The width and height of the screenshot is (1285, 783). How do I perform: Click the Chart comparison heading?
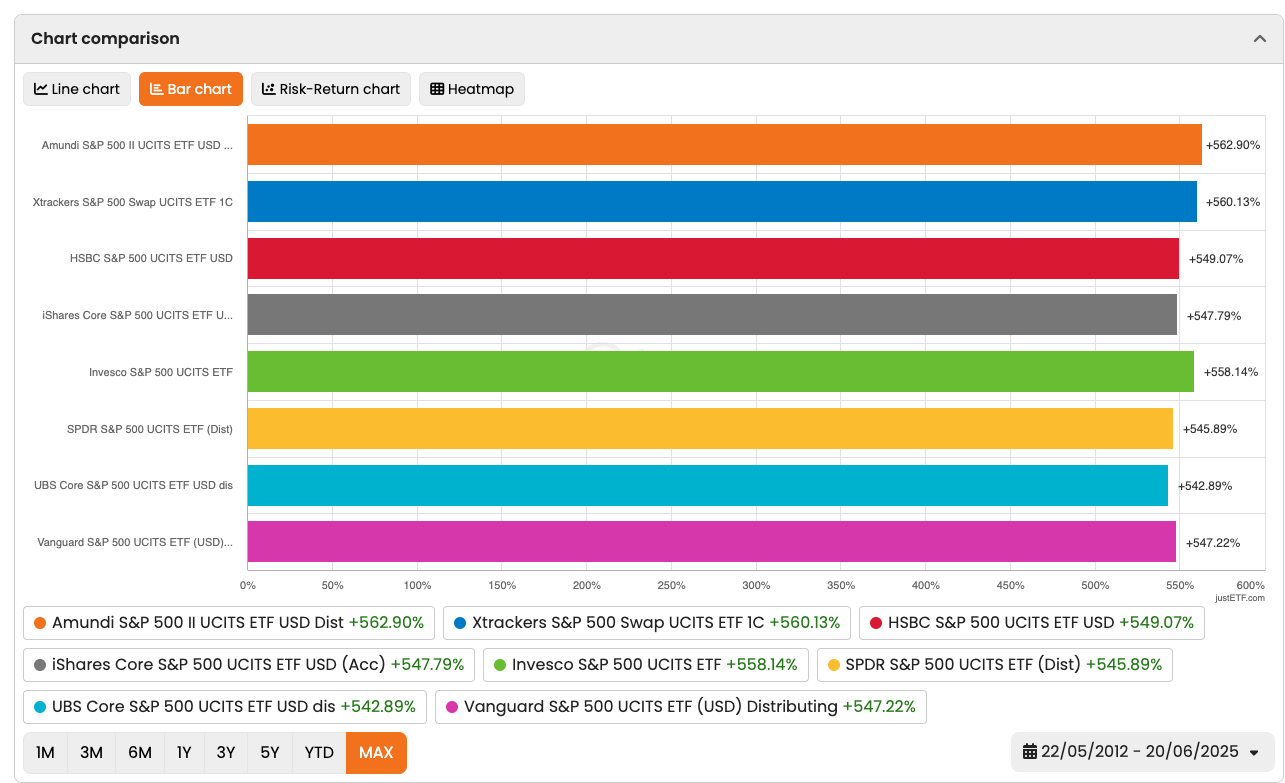[x=105, y=39]
